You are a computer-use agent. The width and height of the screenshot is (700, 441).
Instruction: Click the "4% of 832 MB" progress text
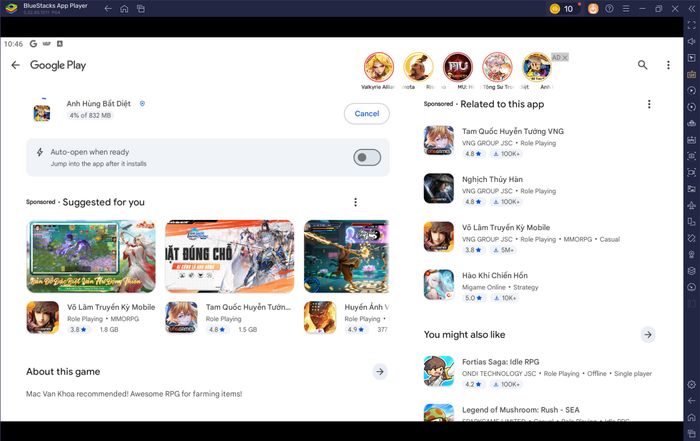pos(90,115)
